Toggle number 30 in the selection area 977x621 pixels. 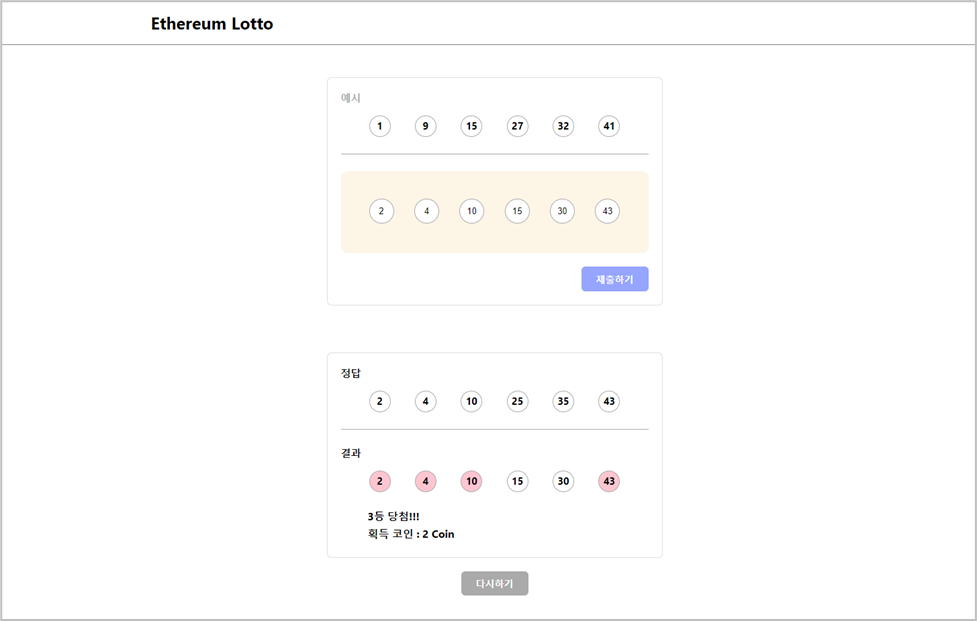point(562,211)
